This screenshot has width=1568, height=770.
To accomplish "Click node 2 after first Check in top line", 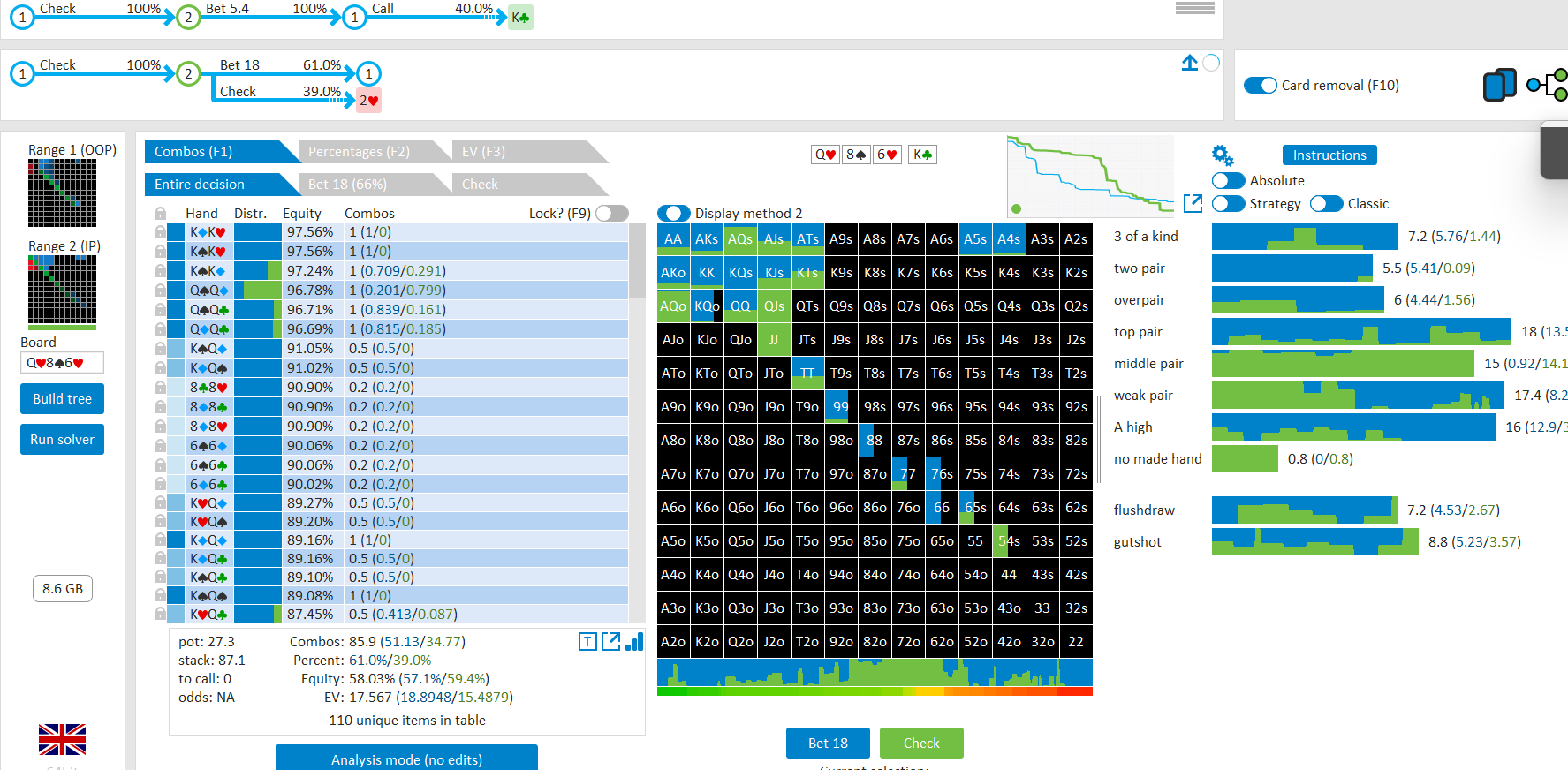I will point(188,17).
